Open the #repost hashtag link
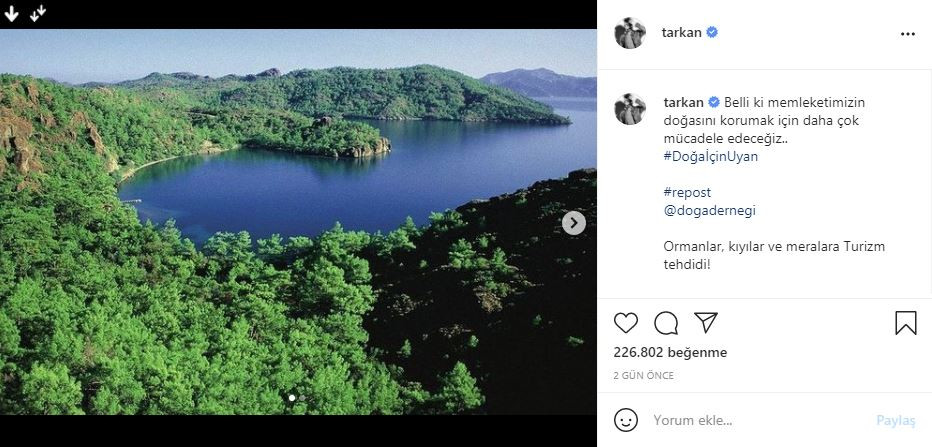 [687, 192]
